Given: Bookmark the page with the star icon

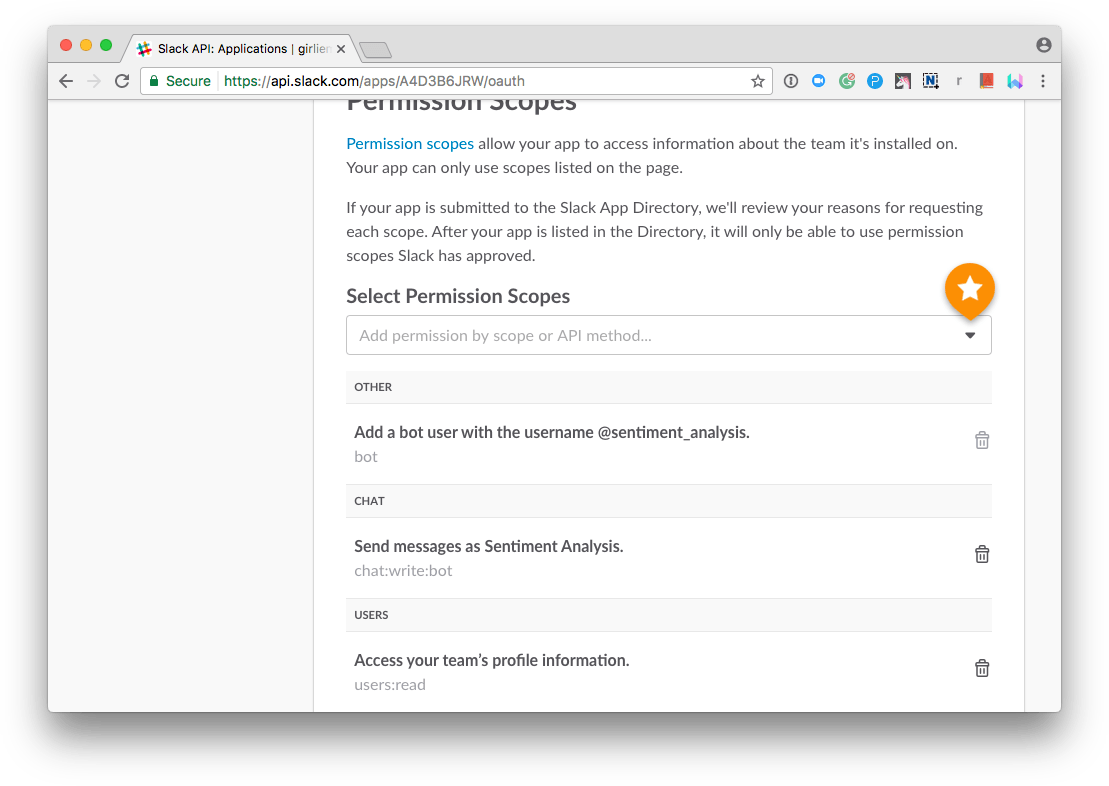Looking at the screenshot, I should (757, 81).
